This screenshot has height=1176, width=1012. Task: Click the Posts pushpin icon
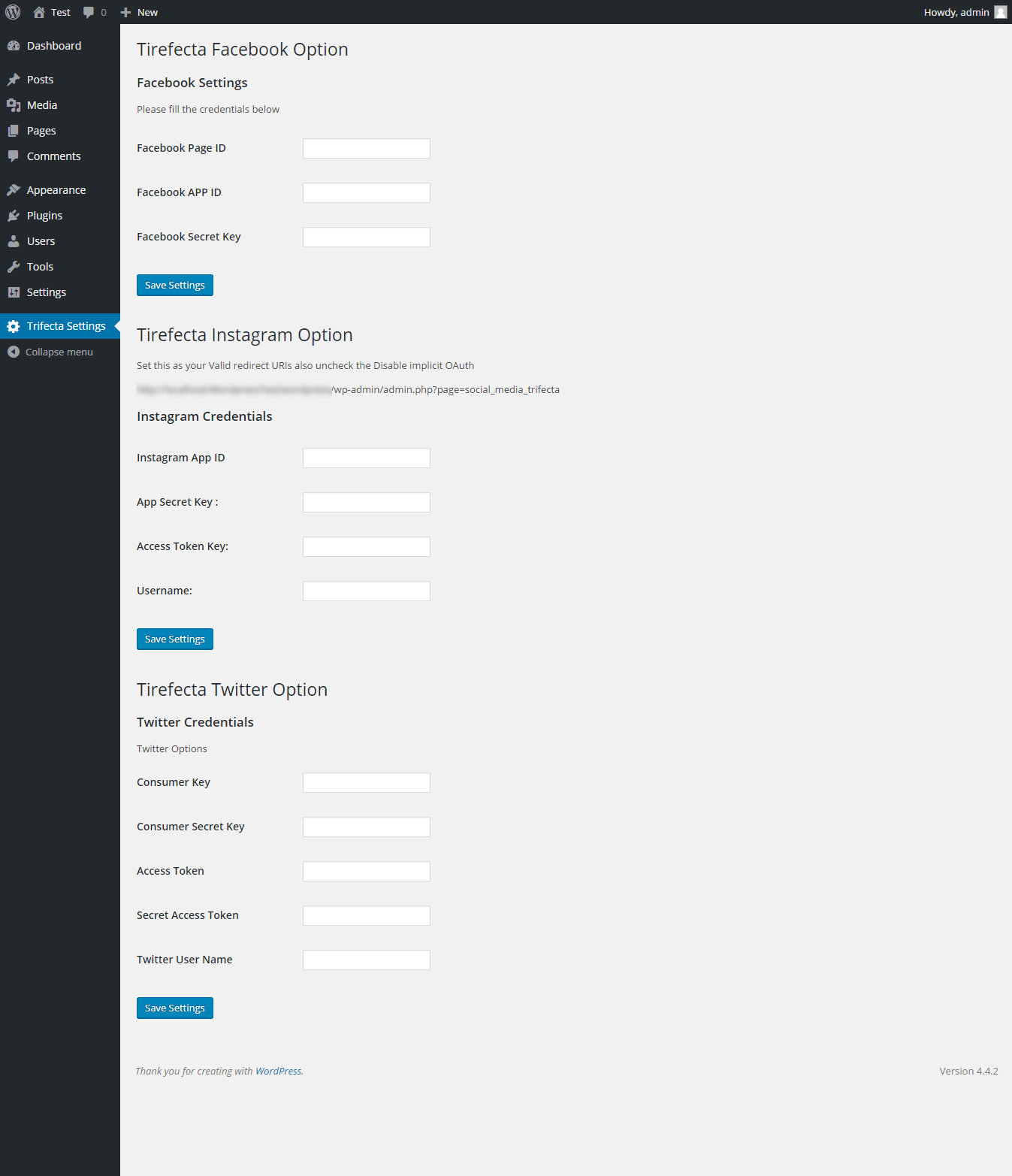14,80
